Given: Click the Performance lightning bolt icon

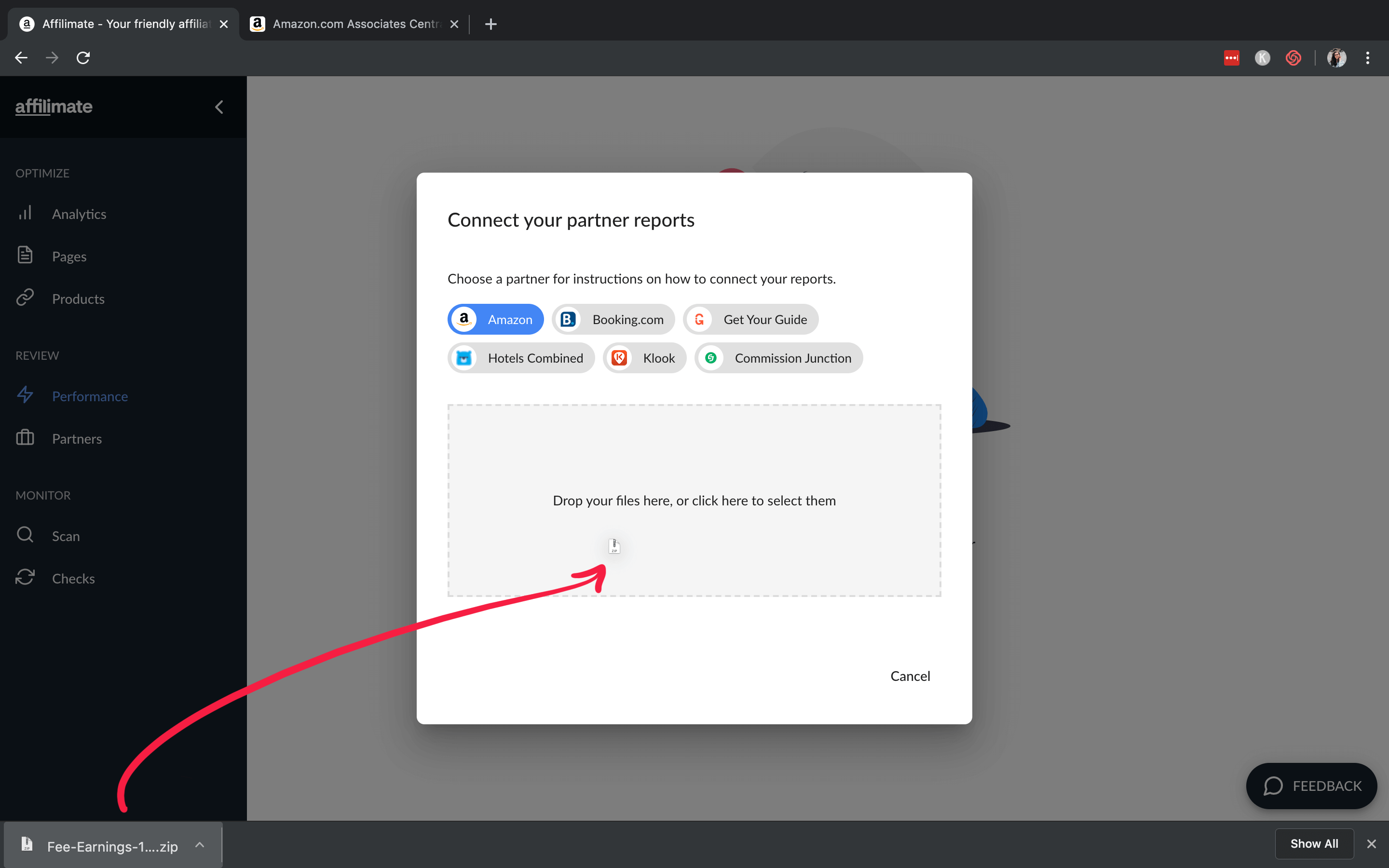Looking at the screenshot, I should (x=25, y=395).
